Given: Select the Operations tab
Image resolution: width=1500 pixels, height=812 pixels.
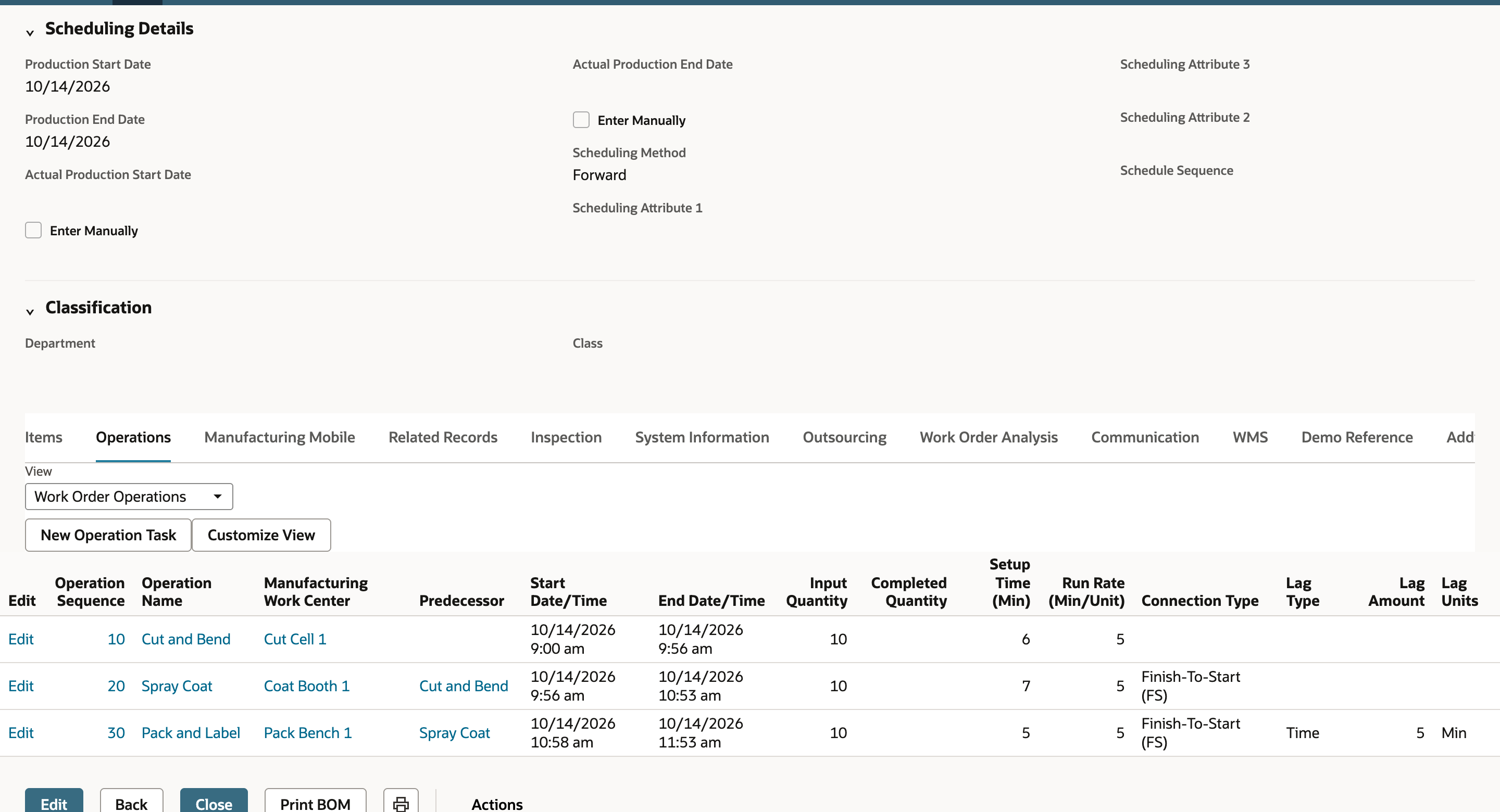Looking at the screenshot, I should [x=133, y=437].
